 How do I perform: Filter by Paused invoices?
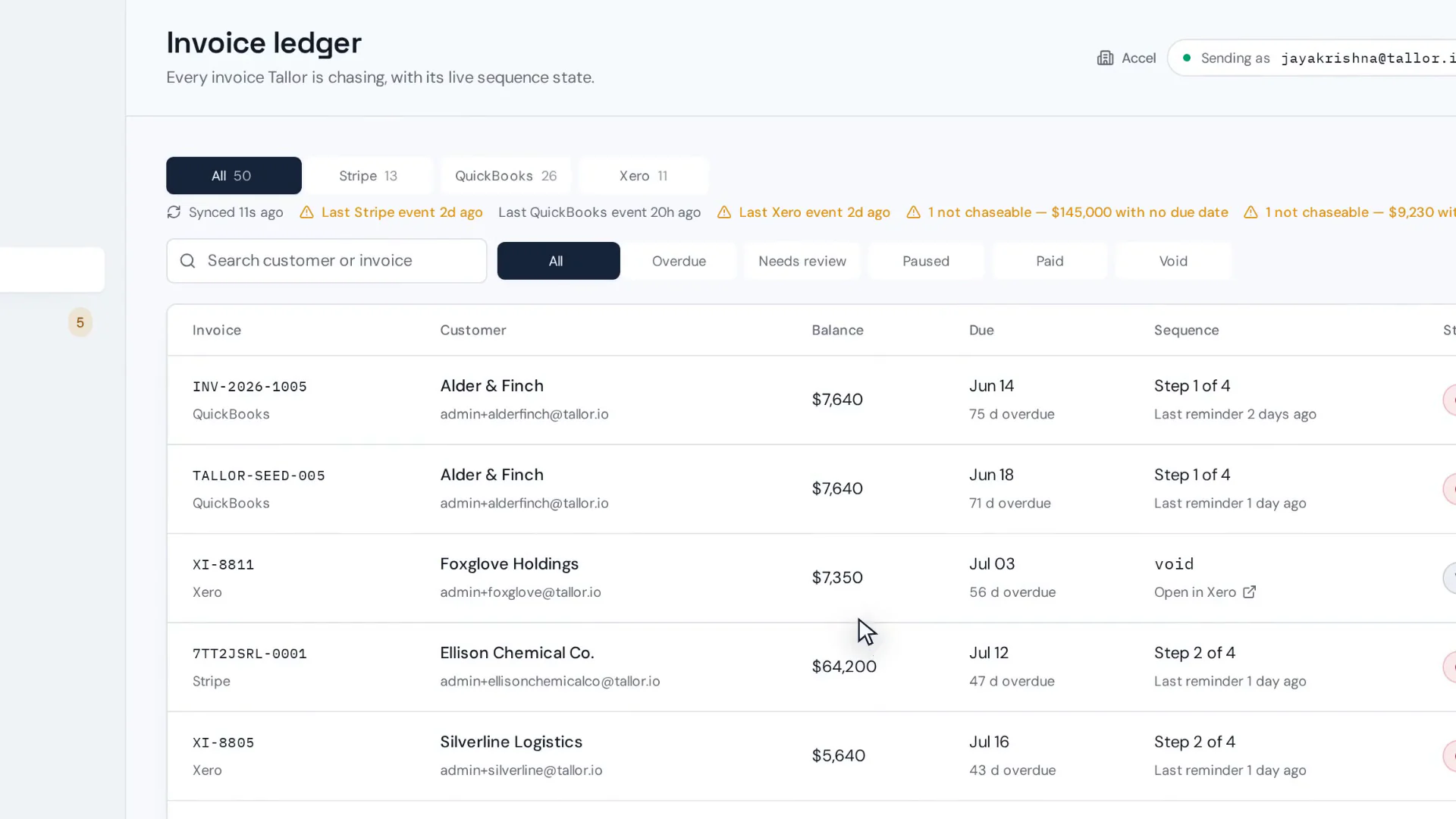(926, 261)
